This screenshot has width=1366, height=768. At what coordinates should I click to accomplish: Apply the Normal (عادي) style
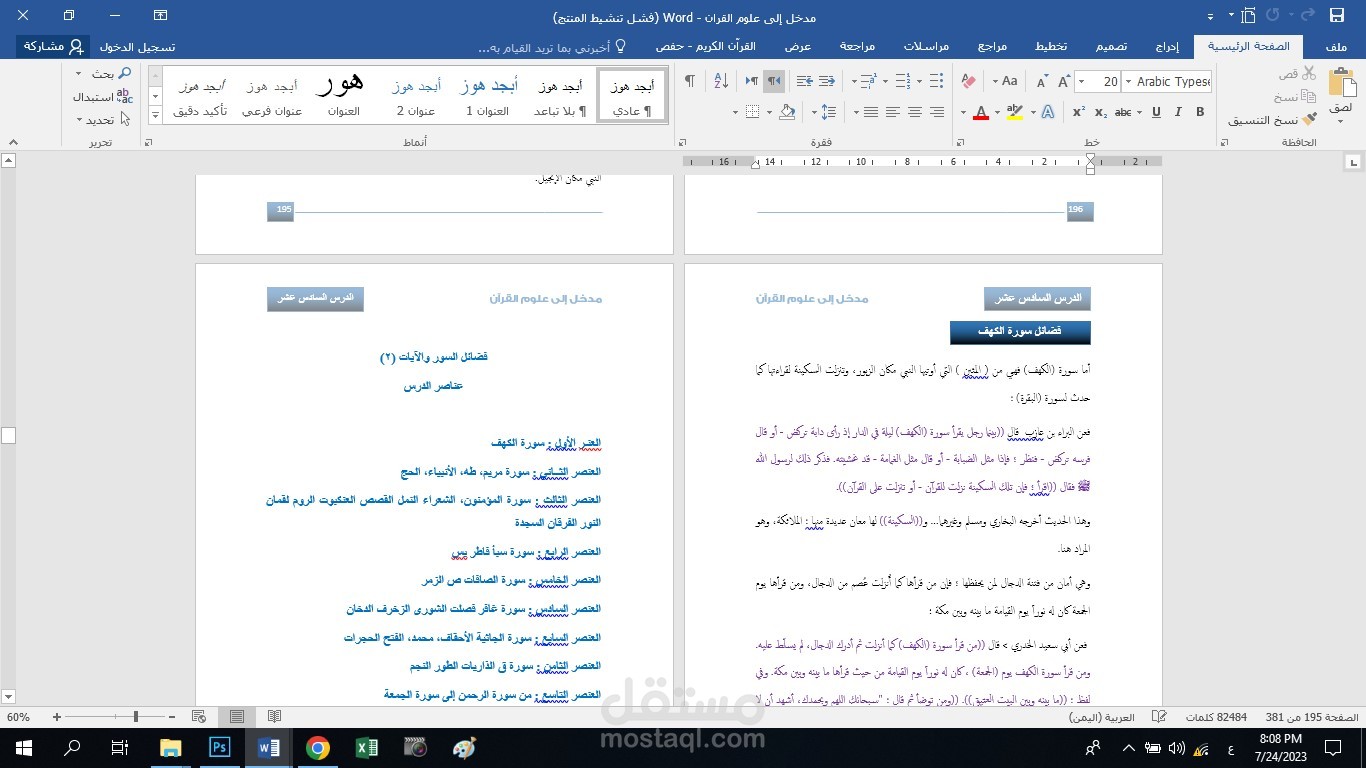[x=632, y=96]
